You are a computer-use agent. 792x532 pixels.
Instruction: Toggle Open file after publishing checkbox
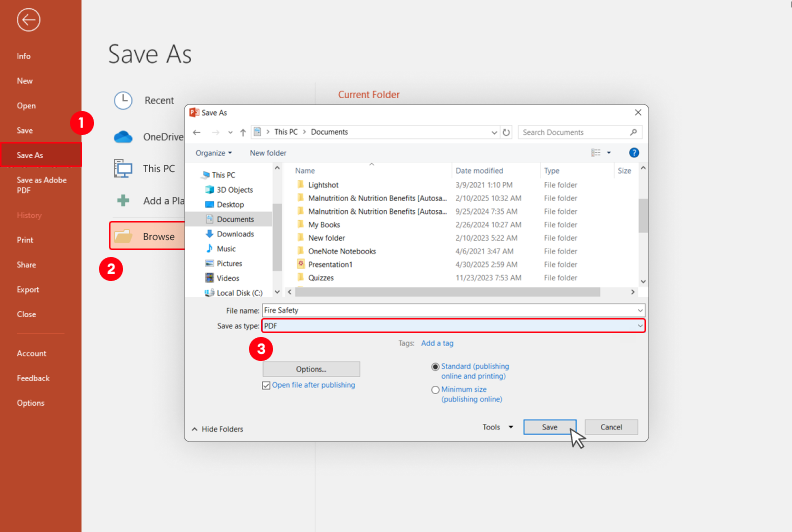click(266, 385)
